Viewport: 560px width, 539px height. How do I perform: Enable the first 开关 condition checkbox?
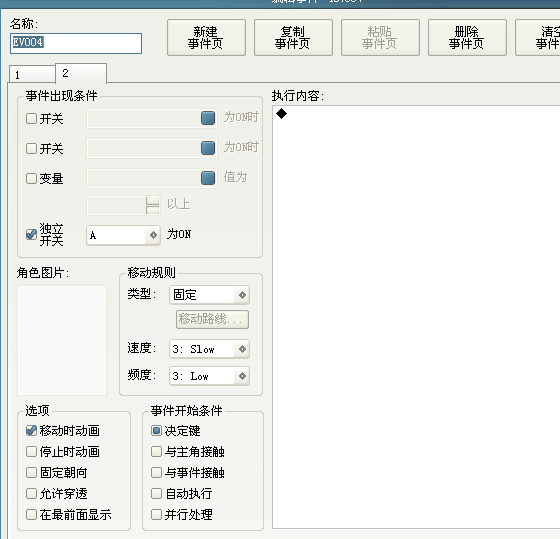pyautogui.click(x=31, y=118)
